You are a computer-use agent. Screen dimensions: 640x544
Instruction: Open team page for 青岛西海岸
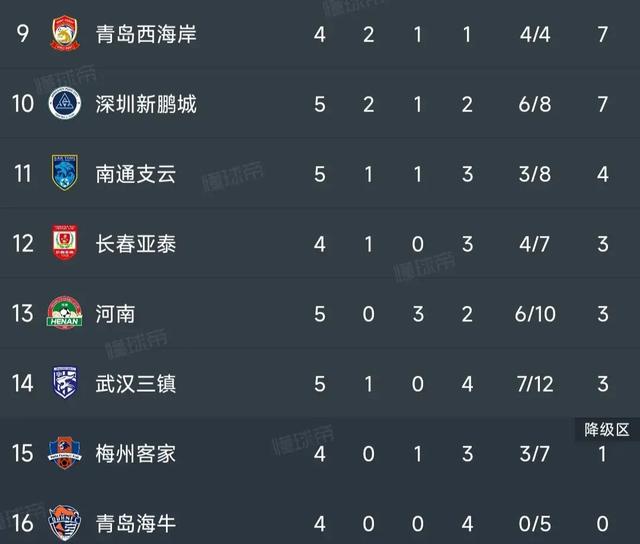146,34
